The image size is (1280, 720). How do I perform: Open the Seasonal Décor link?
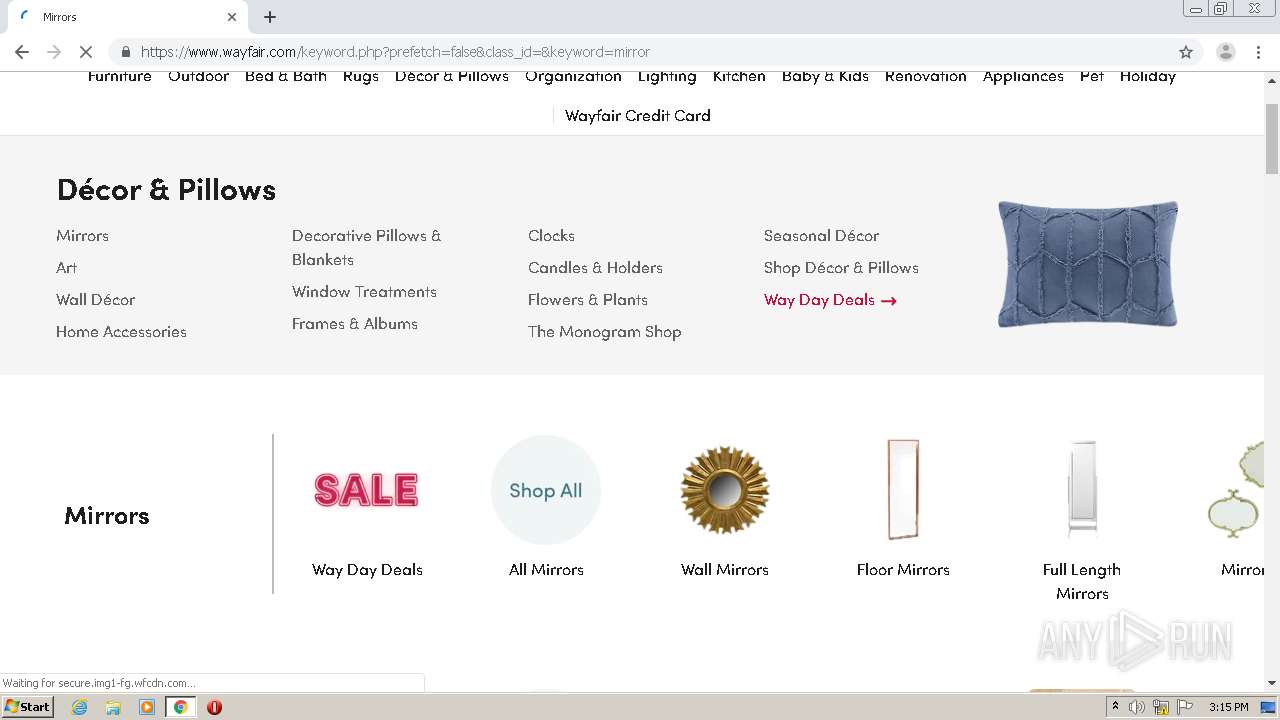point(821,236)
